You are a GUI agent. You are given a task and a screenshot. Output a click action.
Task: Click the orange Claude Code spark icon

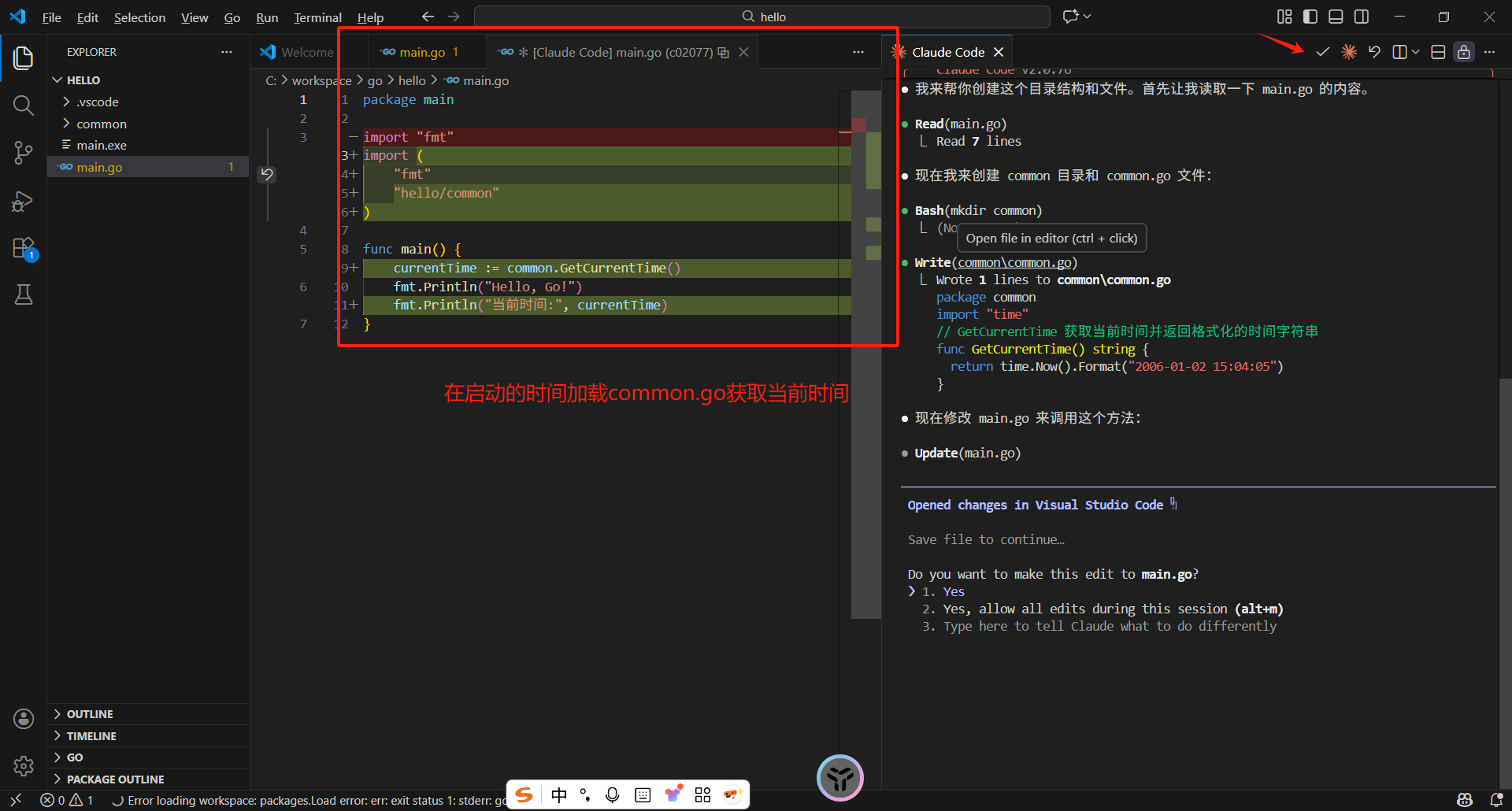point(1349,52)
